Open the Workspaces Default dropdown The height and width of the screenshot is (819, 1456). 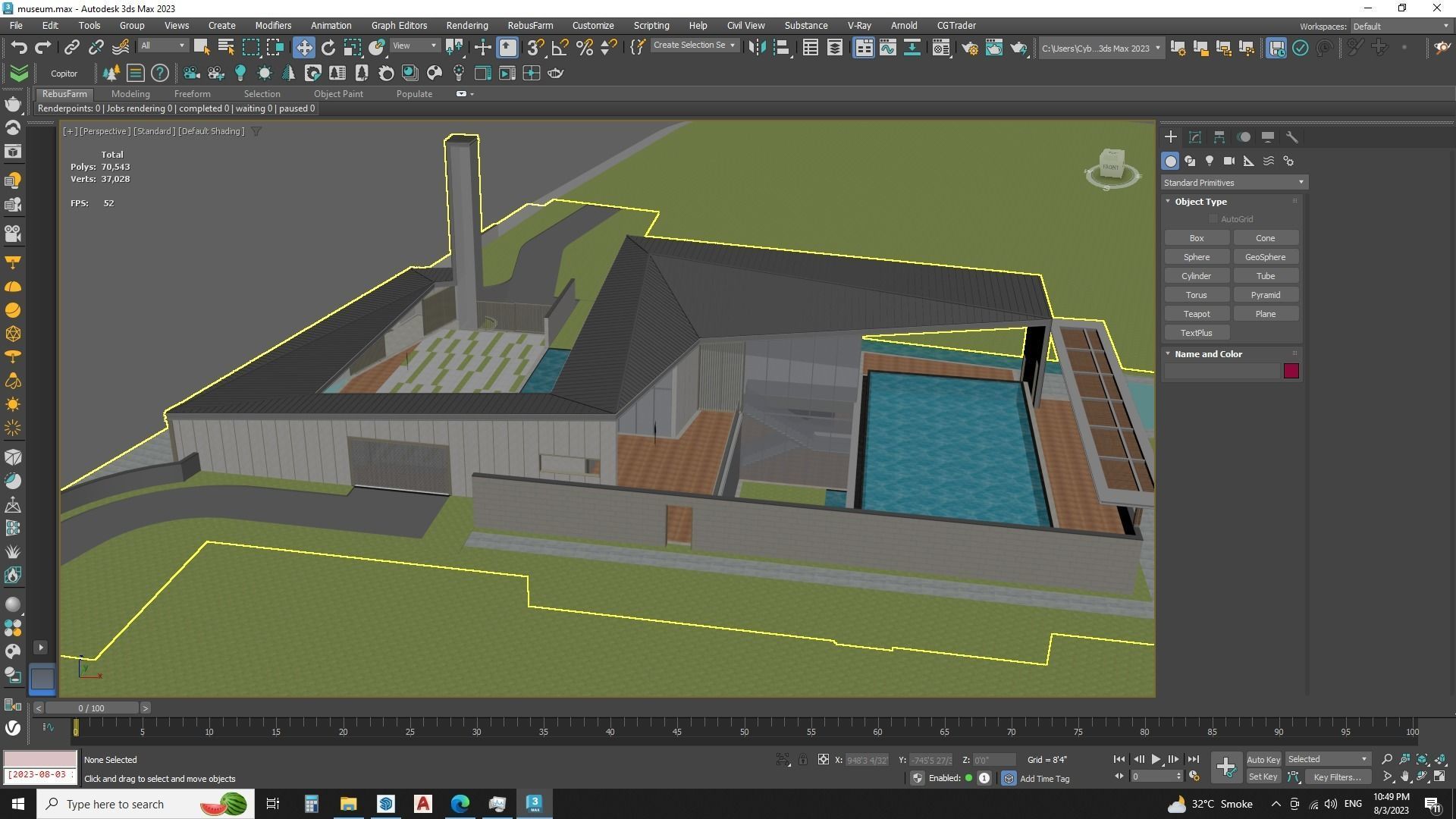click(1400, 26)
